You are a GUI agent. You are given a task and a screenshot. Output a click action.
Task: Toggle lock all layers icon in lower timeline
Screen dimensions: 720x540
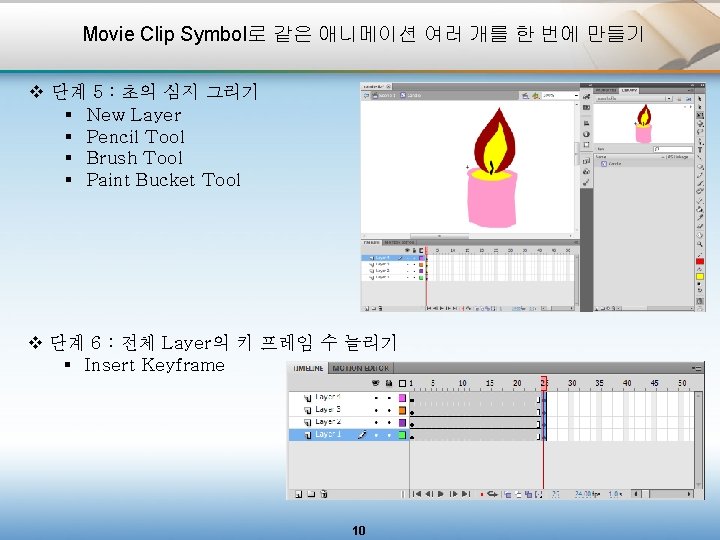(x=389, y=383)
